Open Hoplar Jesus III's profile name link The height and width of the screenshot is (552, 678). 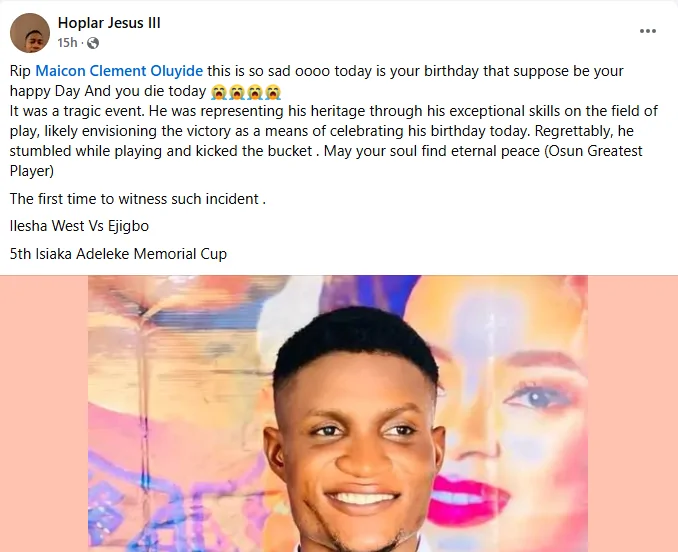(109, 23)
